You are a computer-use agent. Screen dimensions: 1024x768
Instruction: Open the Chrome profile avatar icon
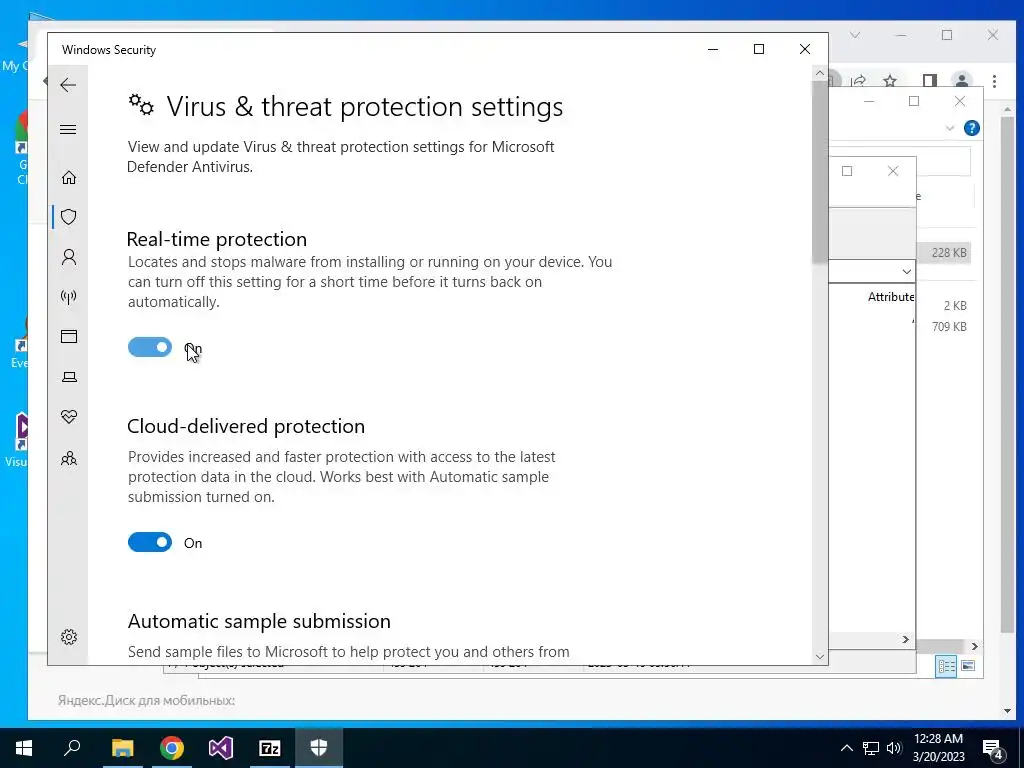pos(961,81)
